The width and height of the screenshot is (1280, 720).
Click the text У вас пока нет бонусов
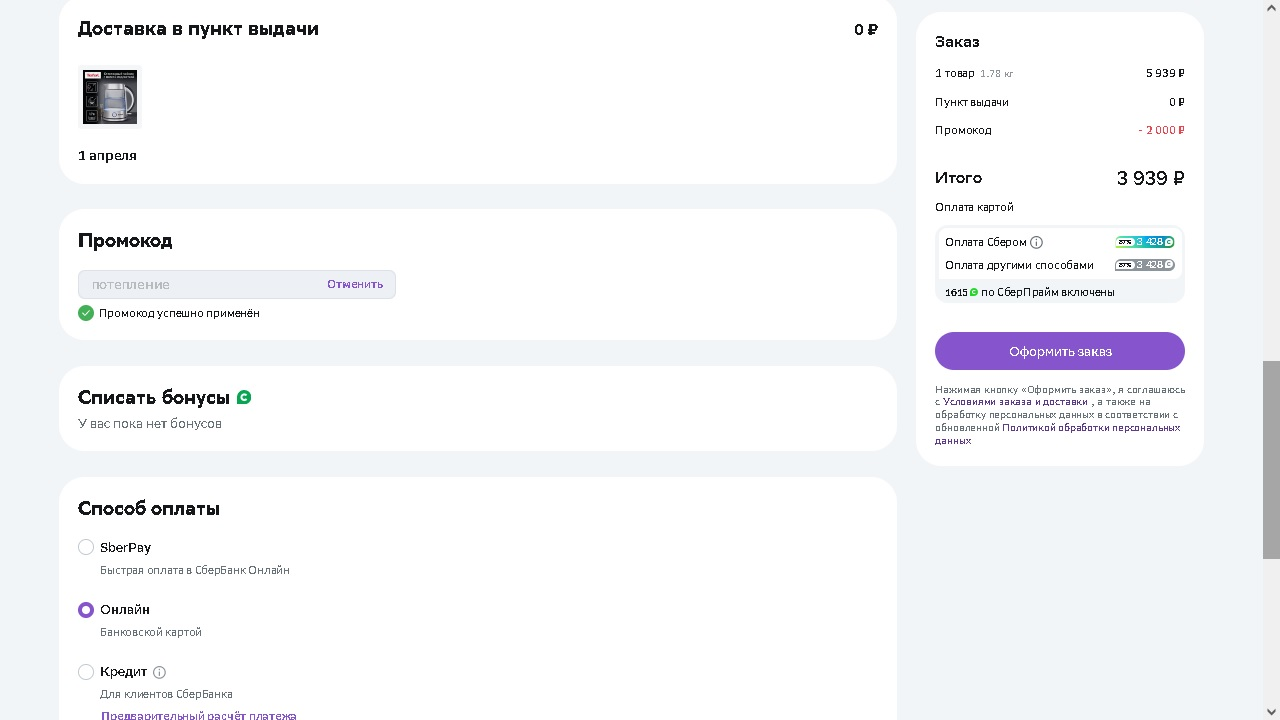click(150, 424)
